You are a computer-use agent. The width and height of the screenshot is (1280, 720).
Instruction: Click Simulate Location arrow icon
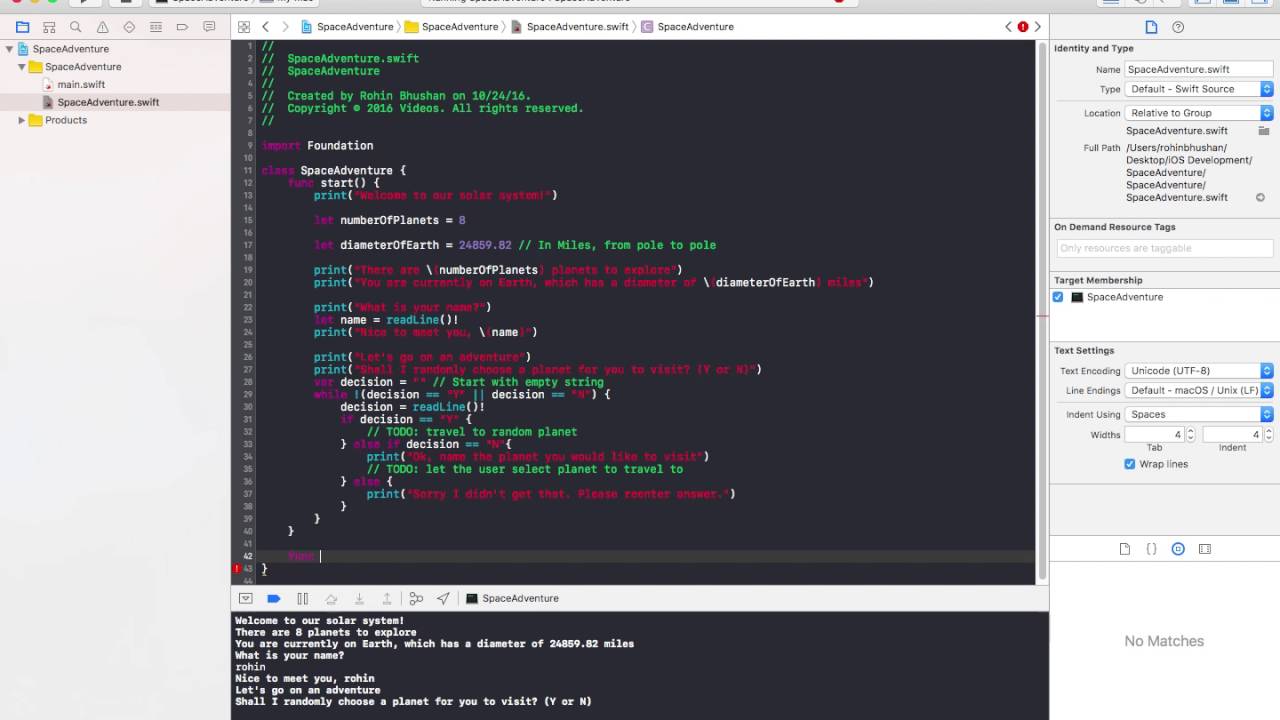click(x=443, y=598)
